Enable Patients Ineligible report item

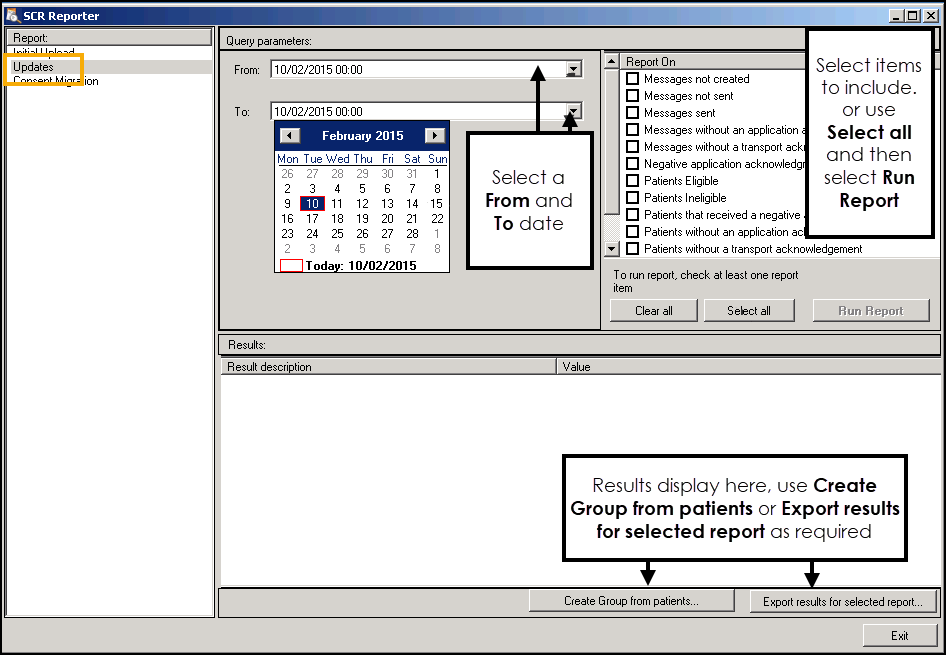point(632,198)
